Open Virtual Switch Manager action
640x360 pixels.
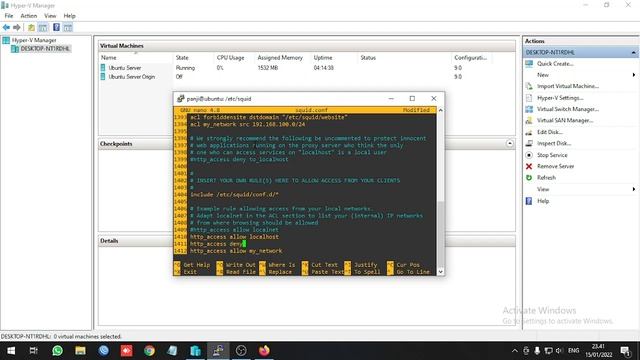coord(568,109)
